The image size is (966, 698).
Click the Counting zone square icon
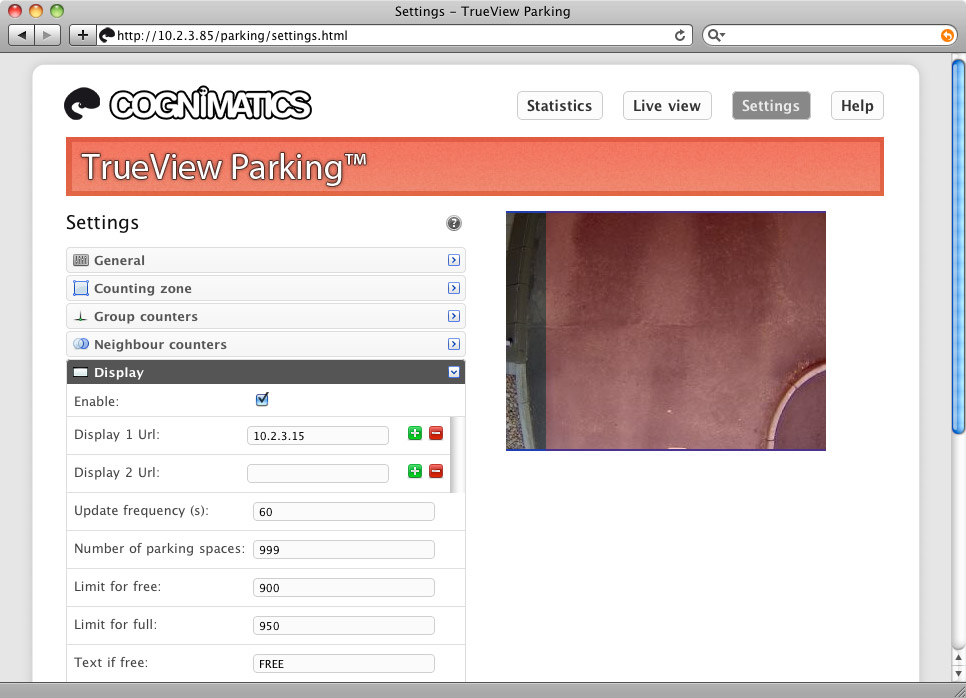pyautogui.click(x=81, y=288)
